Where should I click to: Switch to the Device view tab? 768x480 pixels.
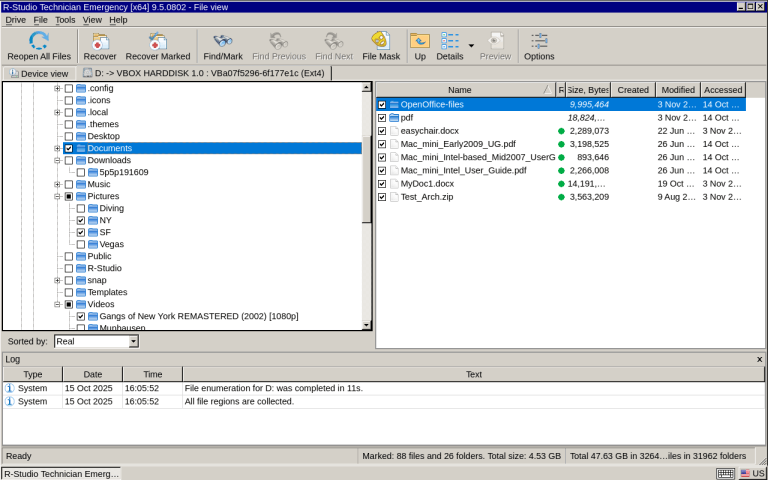39,73
